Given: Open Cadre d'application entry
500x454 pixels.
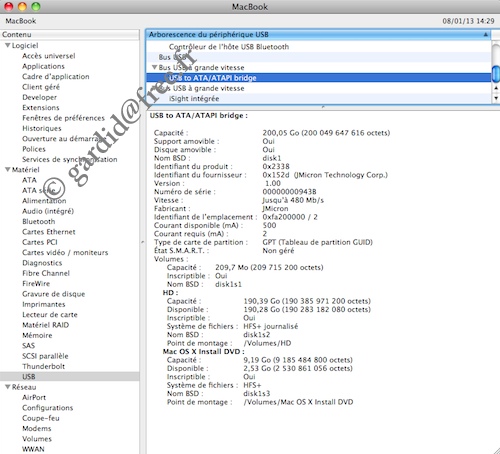Looking at the screenshot, I should (x=56, y=76).
